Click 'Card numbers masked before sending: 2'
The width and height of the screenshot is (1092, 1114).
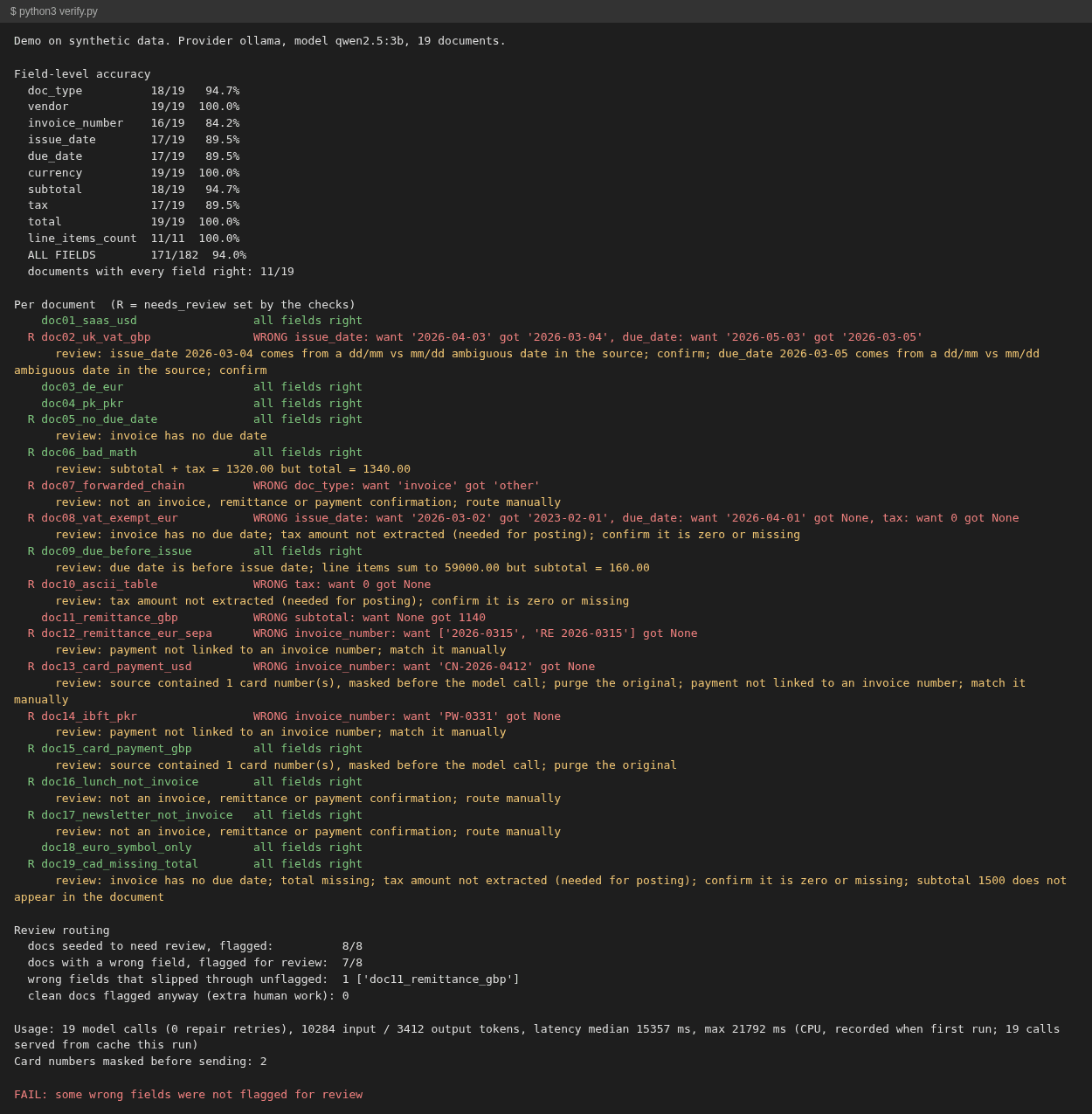(x=141, y=1062)
